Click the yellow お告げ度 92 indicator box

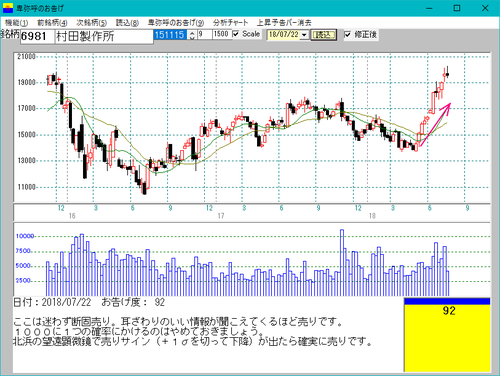pos(447,338)
